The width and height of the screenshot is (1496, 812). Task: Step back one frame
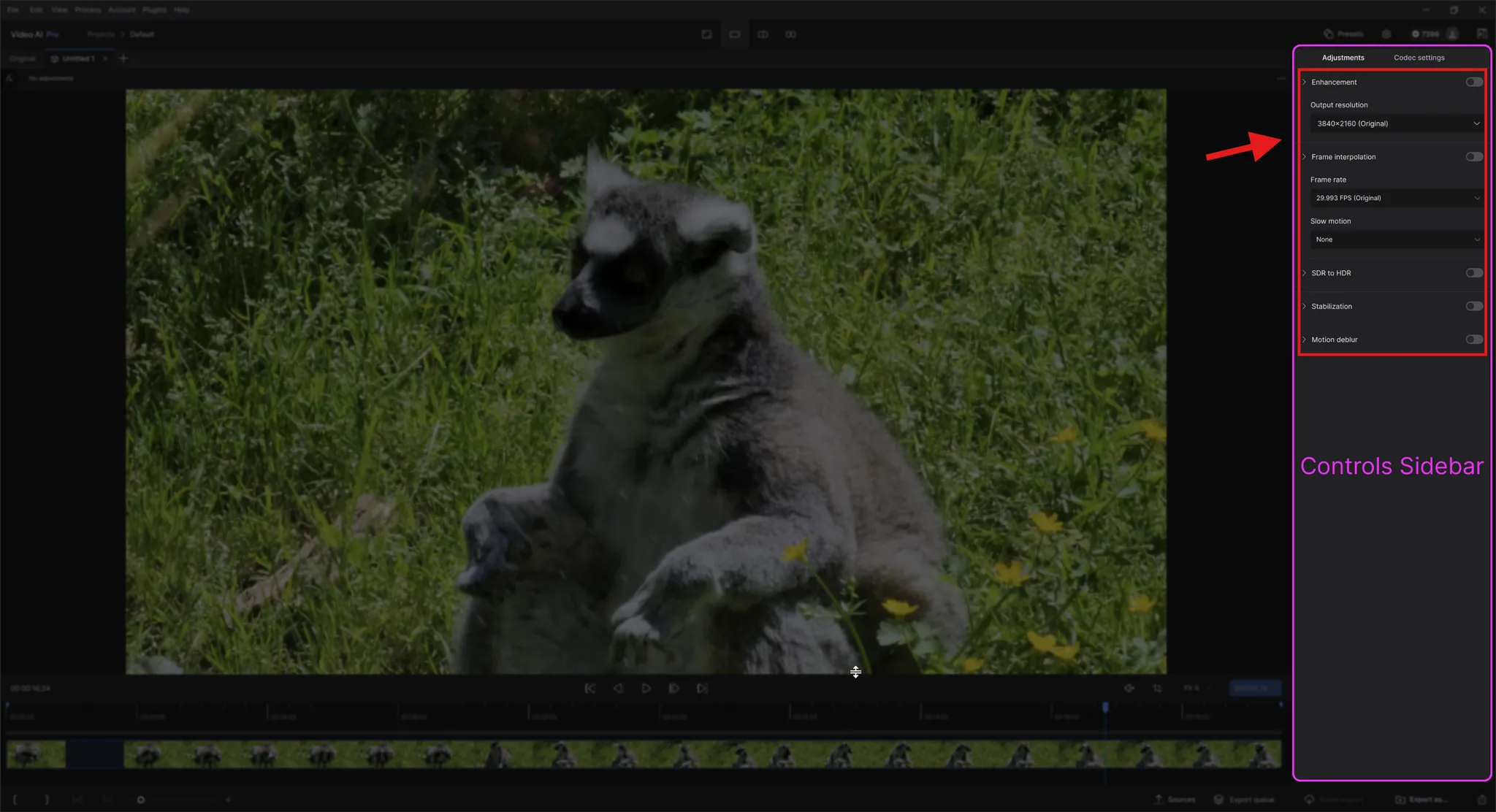tap(618, 689)
